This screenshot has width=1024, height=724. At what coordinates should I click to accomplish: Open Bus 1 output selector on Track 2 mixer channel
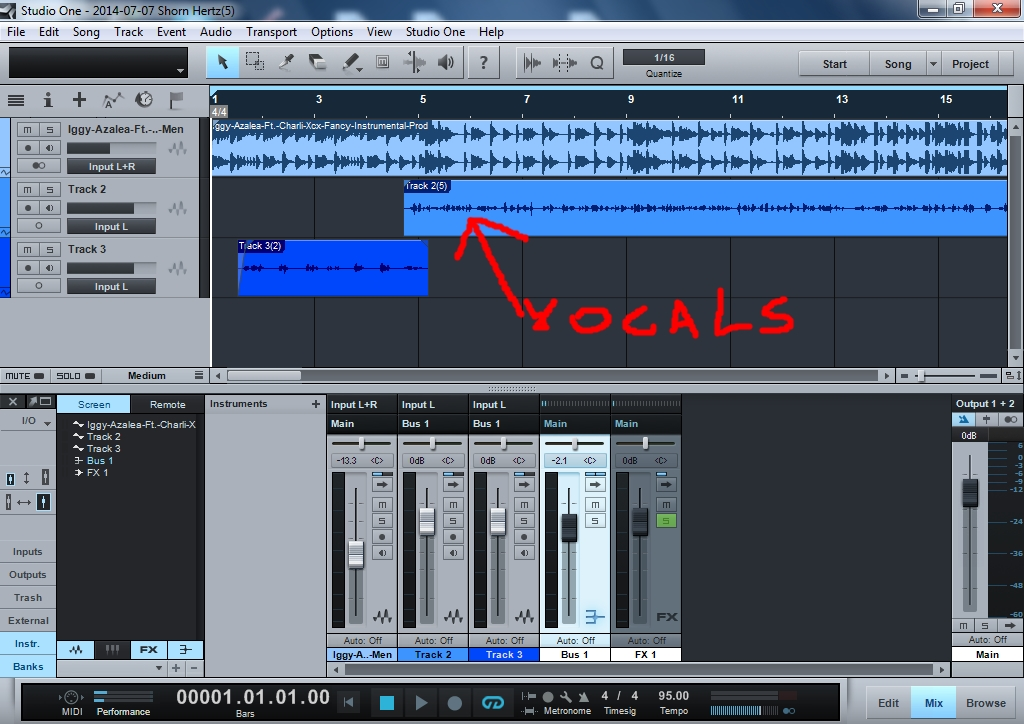click(432, 424)
